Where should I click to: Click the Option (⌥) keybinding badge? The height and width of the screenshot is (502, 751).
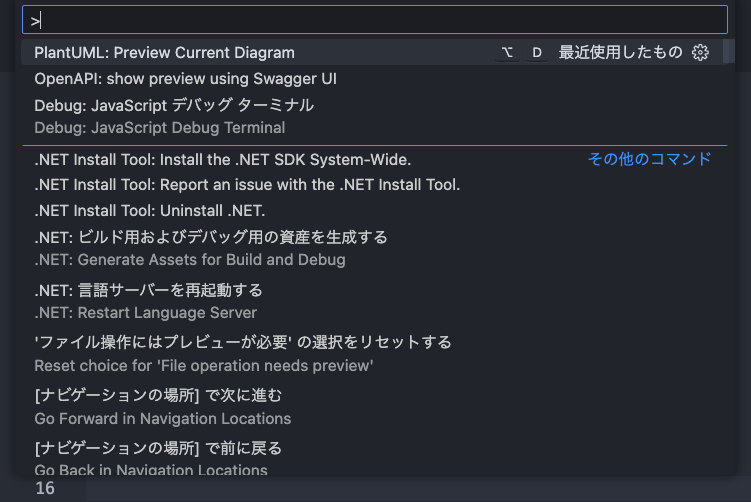[x=507, y=52]
